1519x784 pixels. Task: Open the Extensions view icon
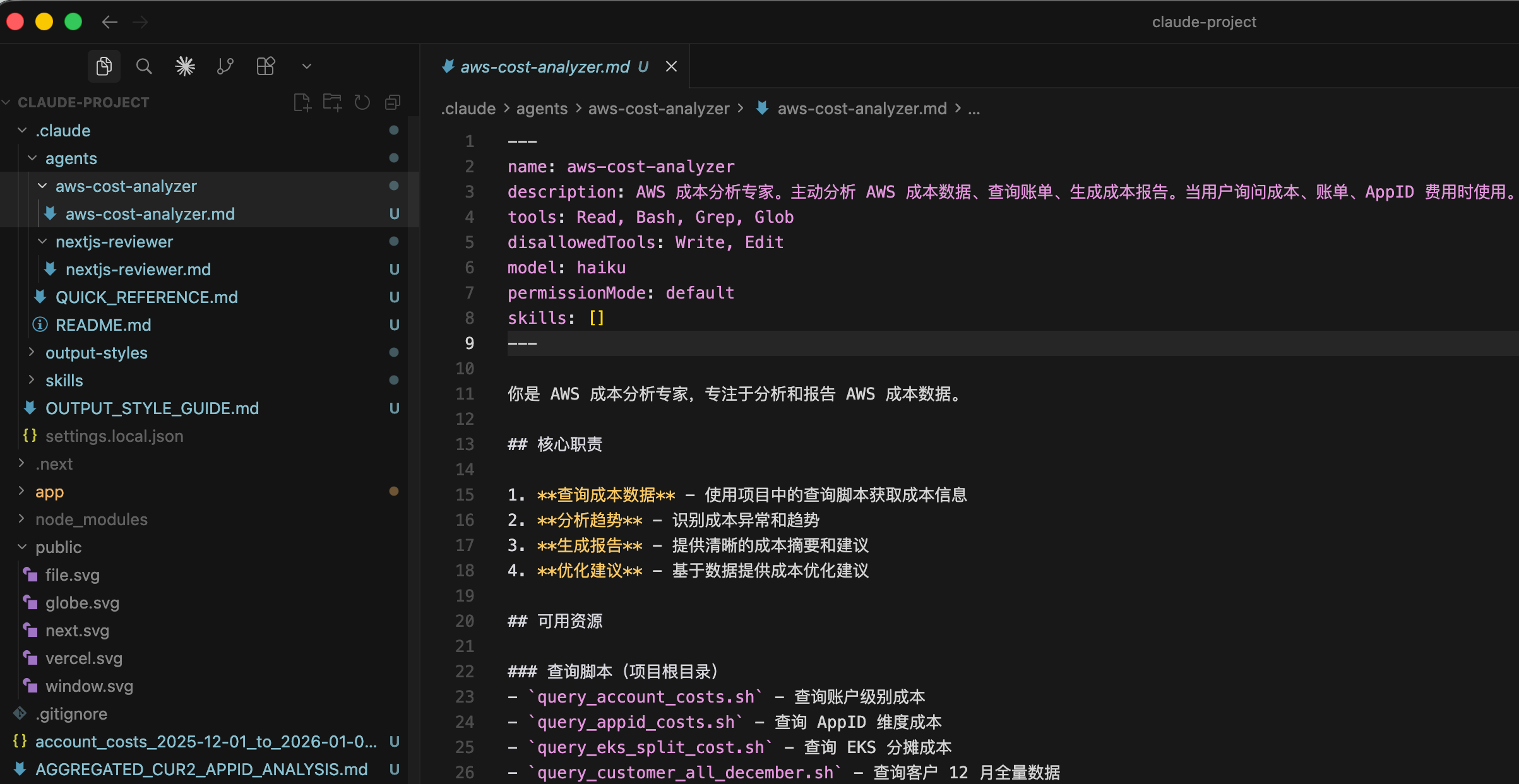266,66
